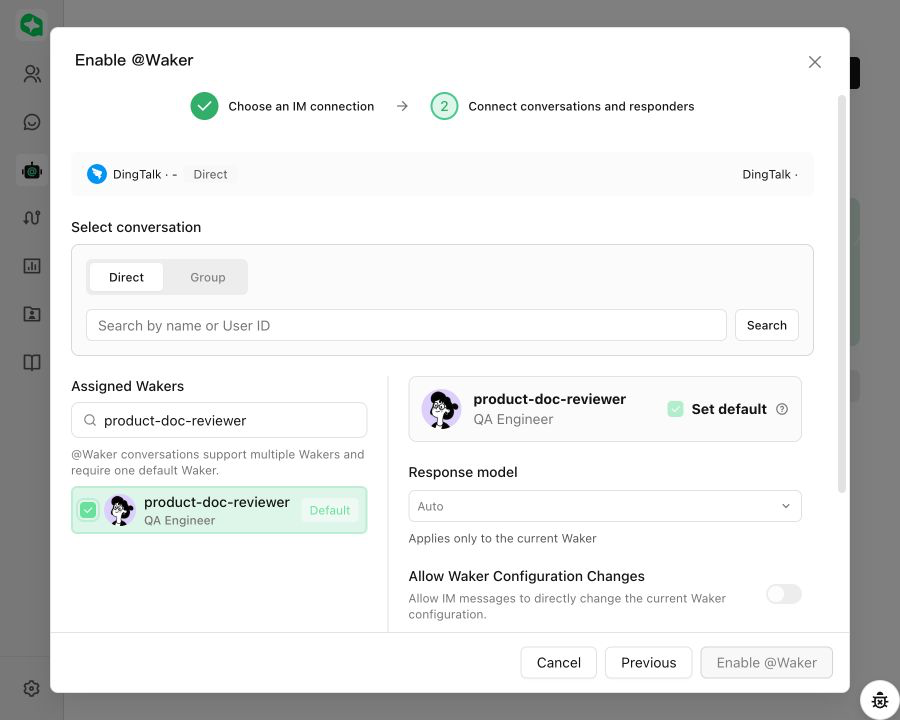The width and height of the screenshot is (900, 720).
Task: Click the Response model heading
Action: click(x=463, y=473)
